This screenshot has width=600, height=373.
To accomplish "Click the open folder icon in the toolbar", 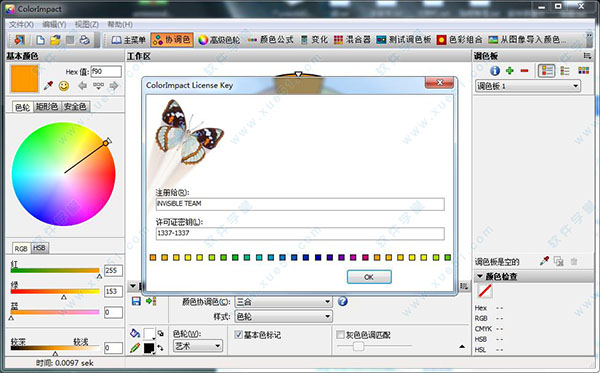I will coord(55,40).
